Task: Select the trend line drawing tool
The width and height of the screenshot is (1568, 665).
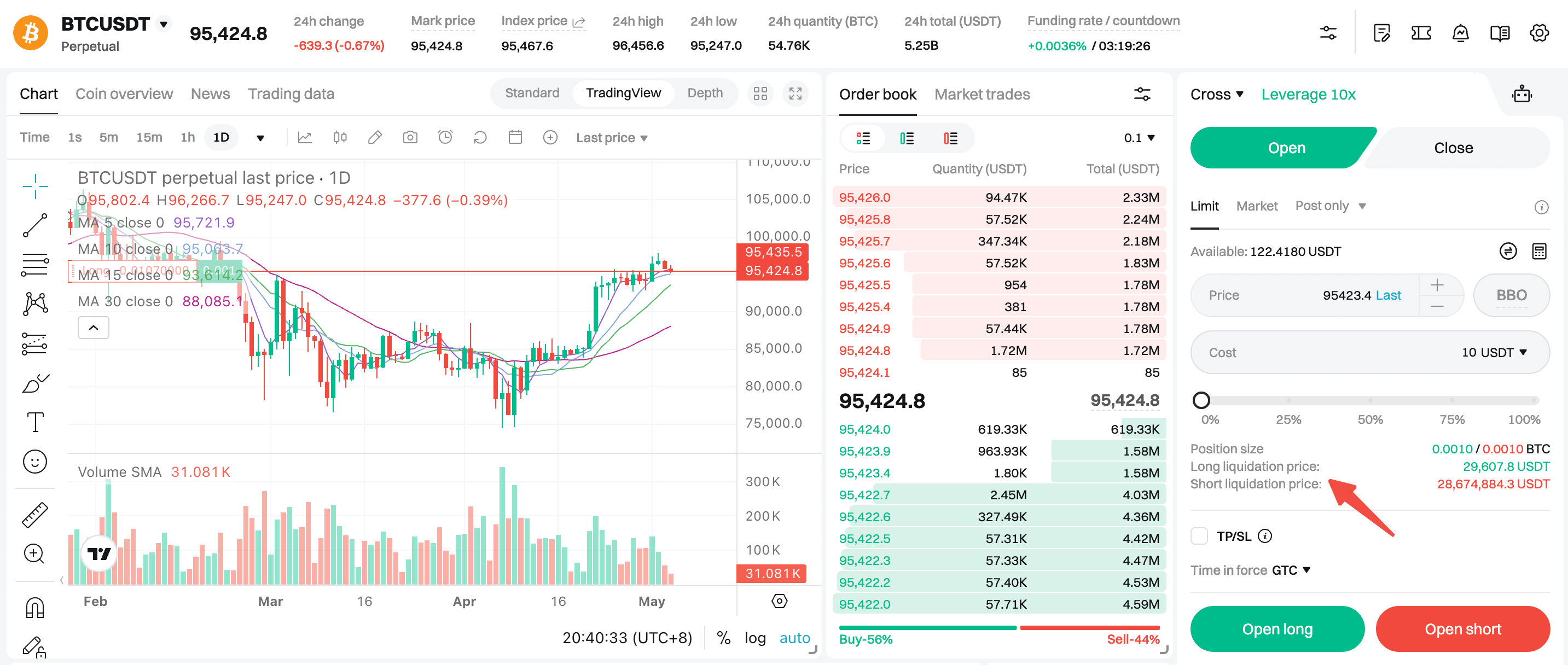Action: click(34, 226)
